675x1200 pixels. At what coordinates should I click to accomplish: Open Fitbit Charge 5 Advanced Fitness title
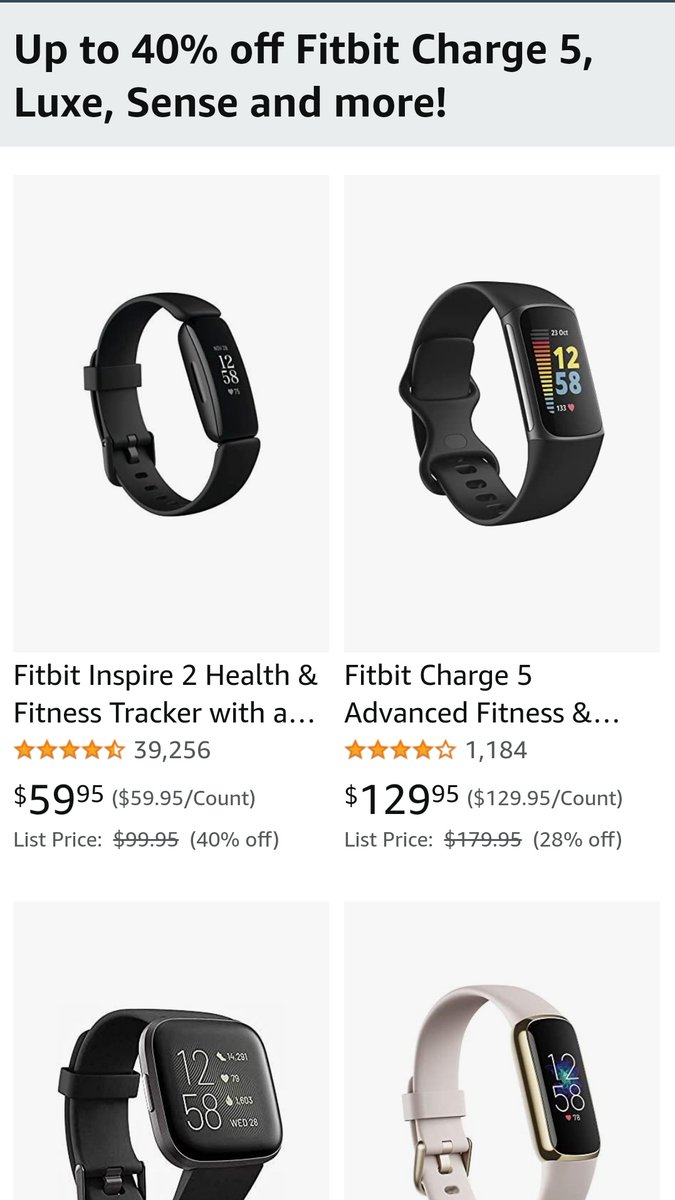[x=482, y=694]
